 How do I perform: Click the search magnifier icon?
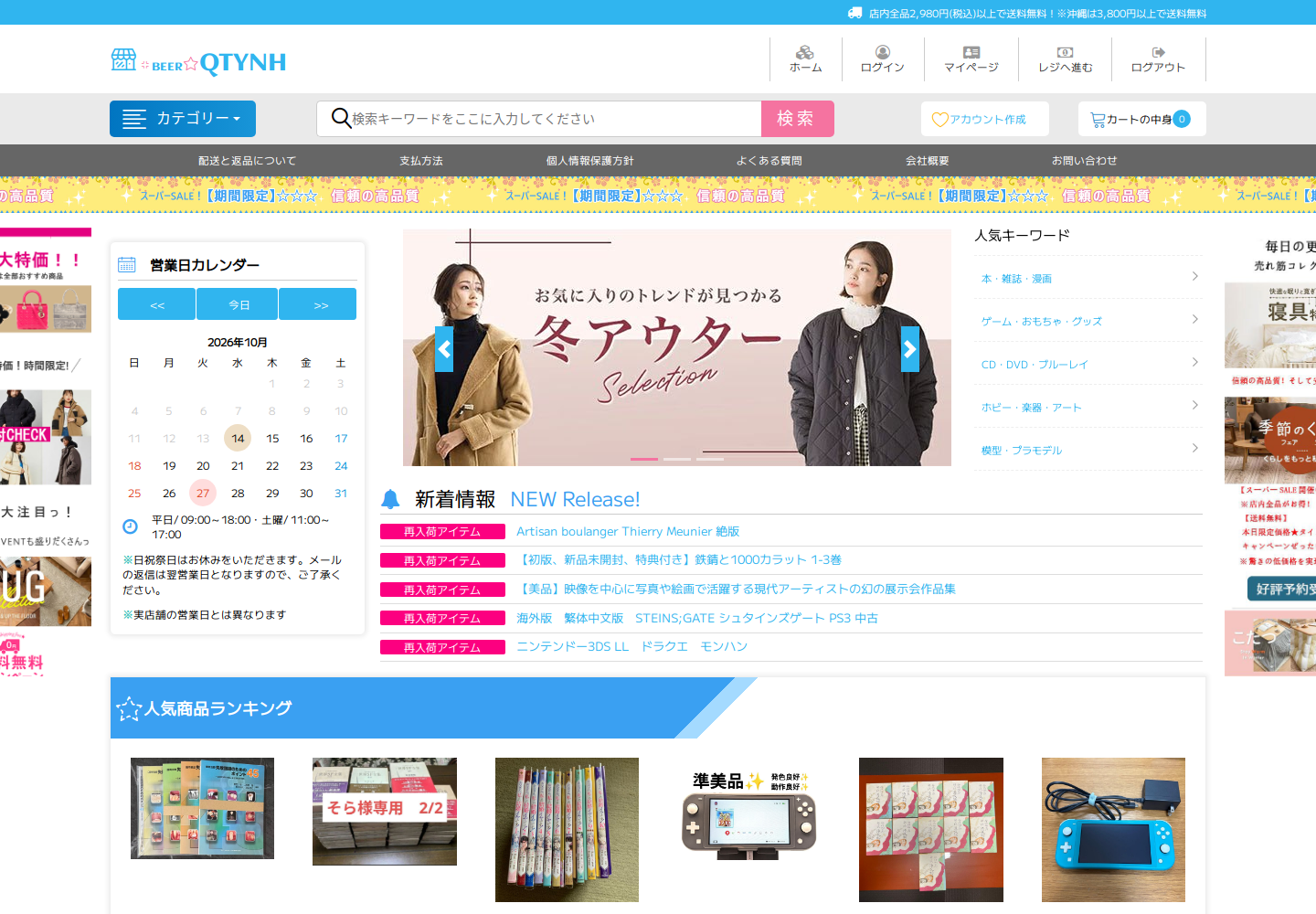[341, 118]
